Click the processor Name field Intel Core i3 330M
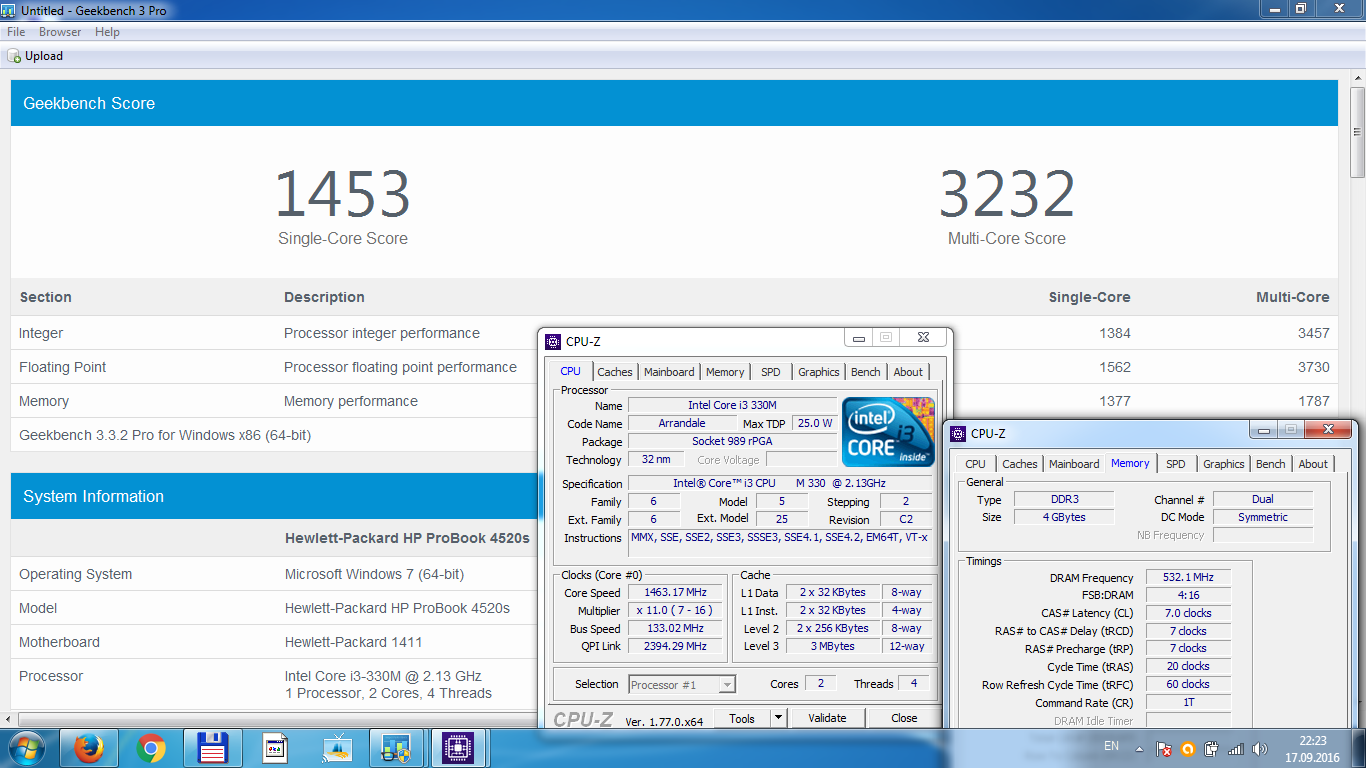This screenshot has height=768, width=1366. [x=732, y=405]
